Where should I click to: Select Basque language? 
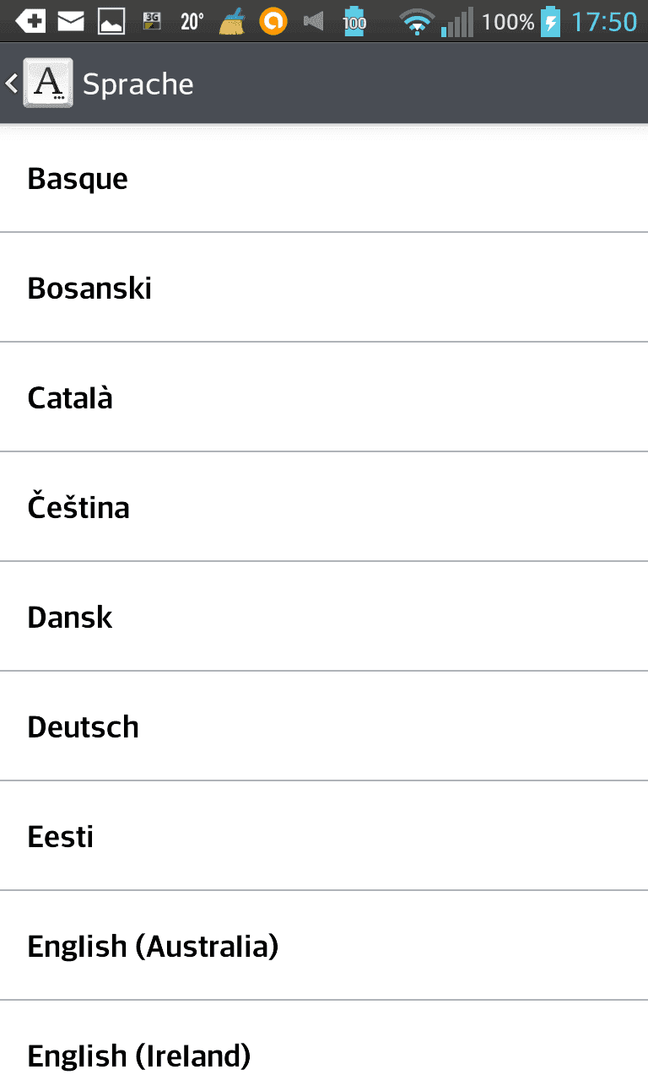pos(324,179)
